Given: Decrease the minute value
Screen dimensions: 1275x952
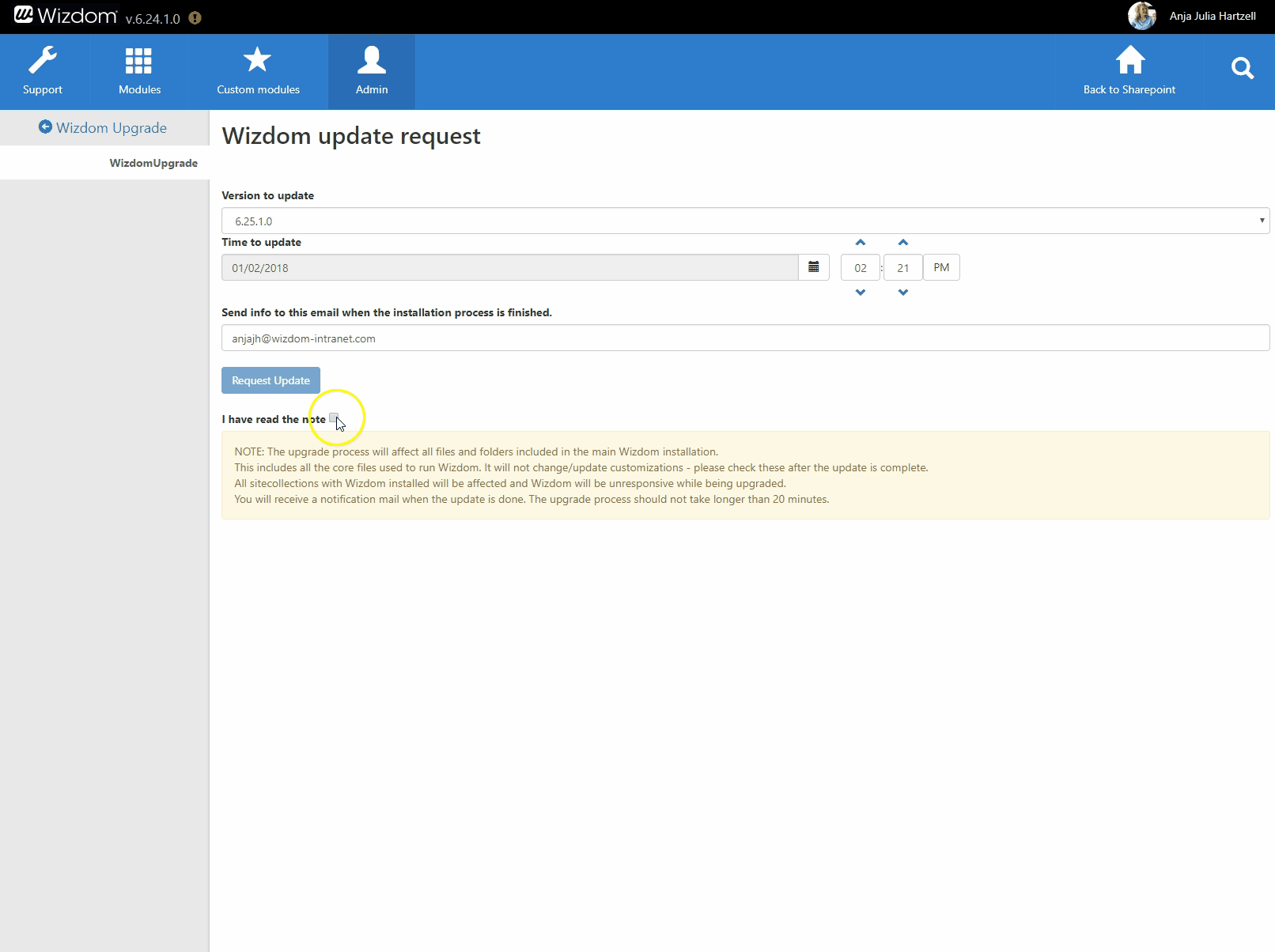Looking at the screenshot, I should (x=903, y=293).
